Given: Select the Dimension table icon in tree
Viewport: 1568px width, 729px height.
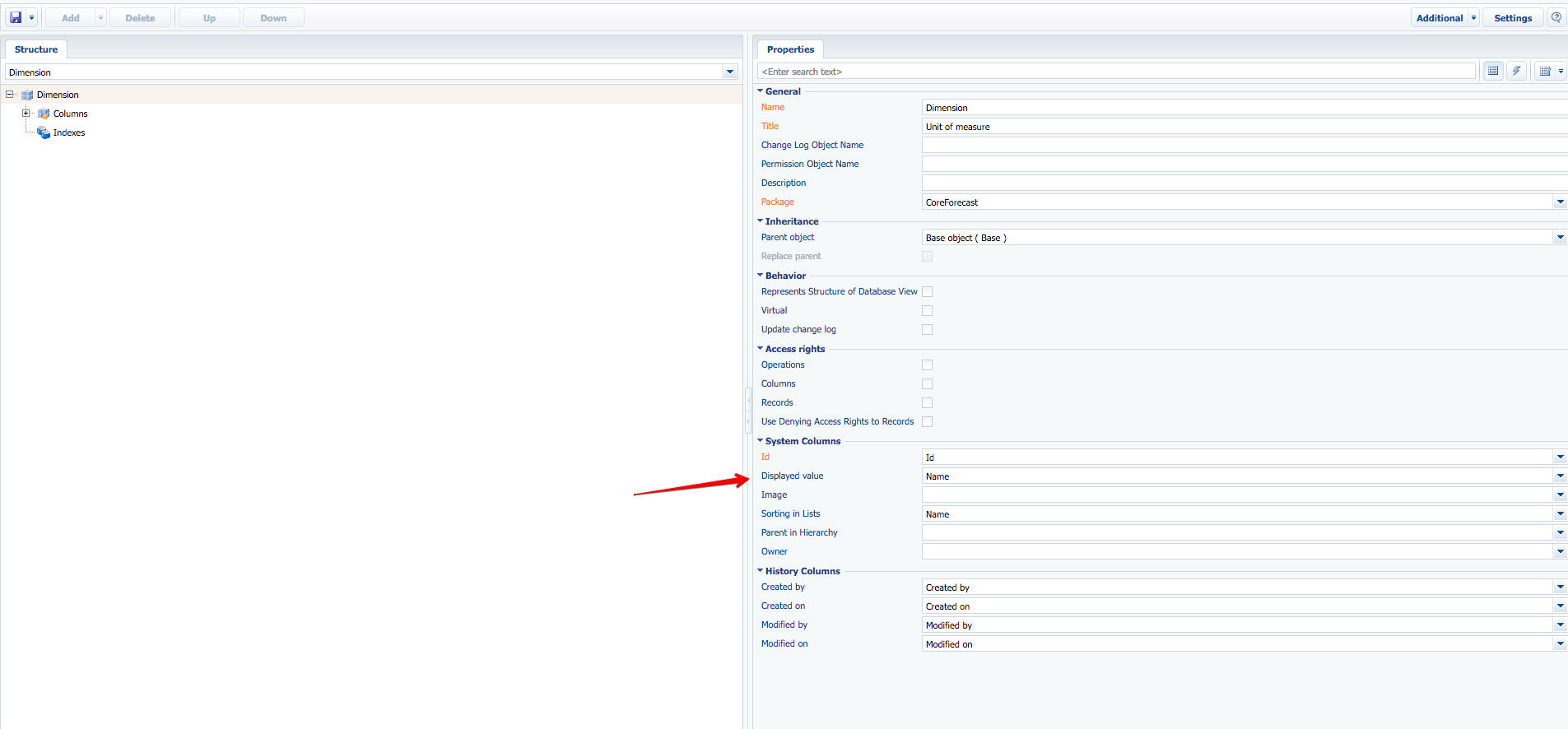Looking at the screenshot, I should [x=27, y=95].
